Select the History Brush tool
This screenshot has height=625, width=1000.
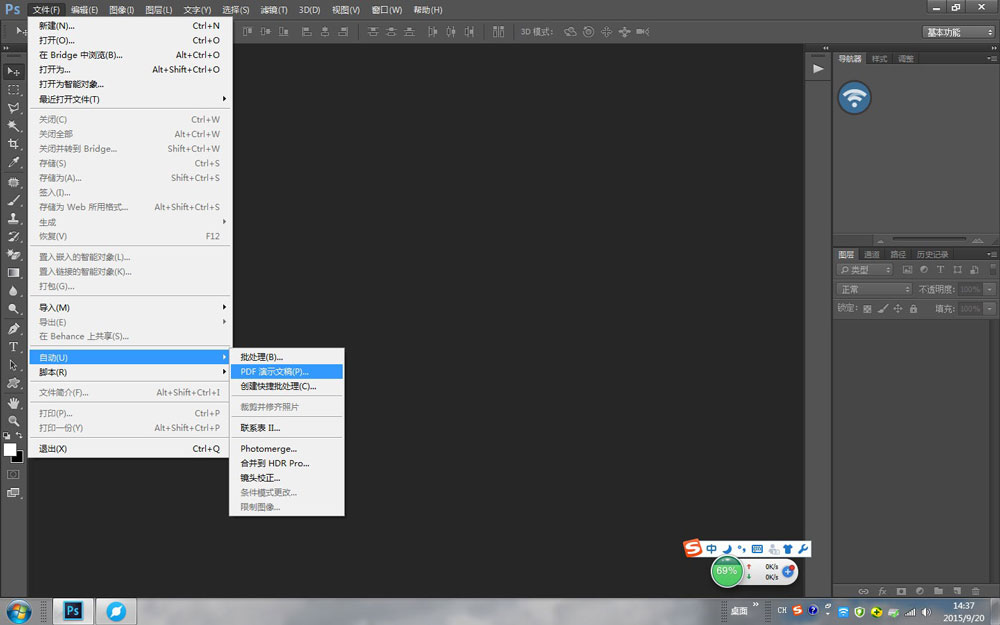13,237
